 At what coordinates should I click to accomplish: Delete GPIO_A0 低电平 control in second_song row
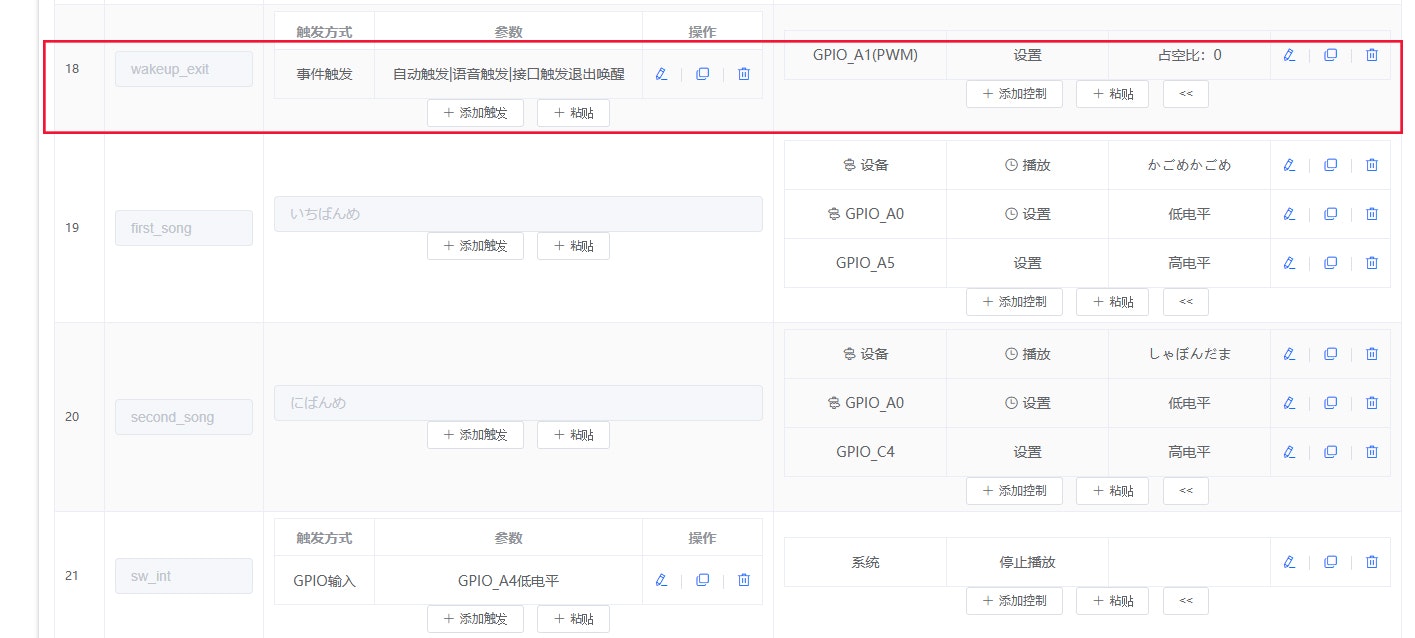[1372, 403]
